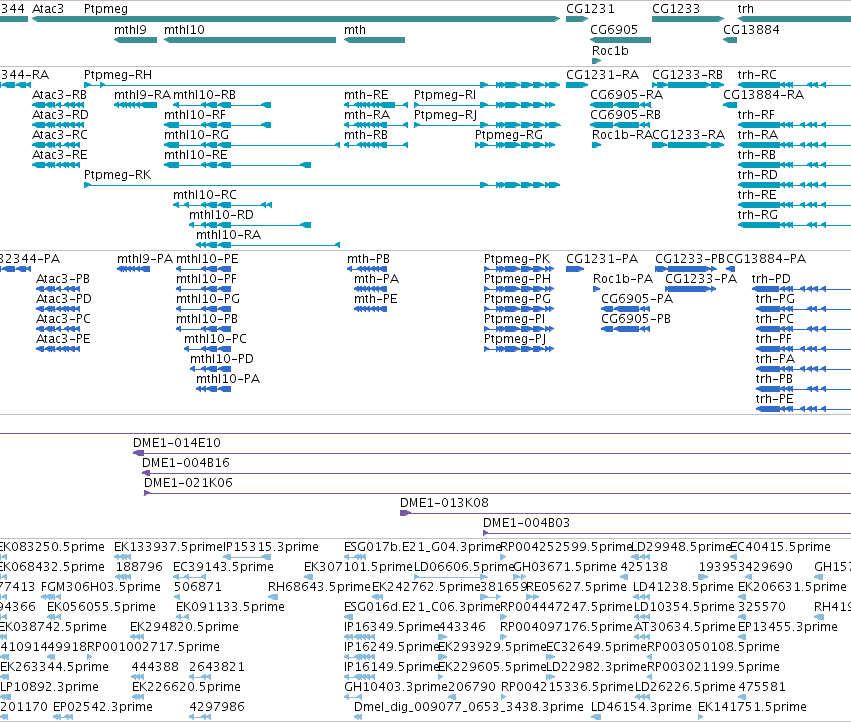Select the LP10892.3prime EST

click(4, 696)
